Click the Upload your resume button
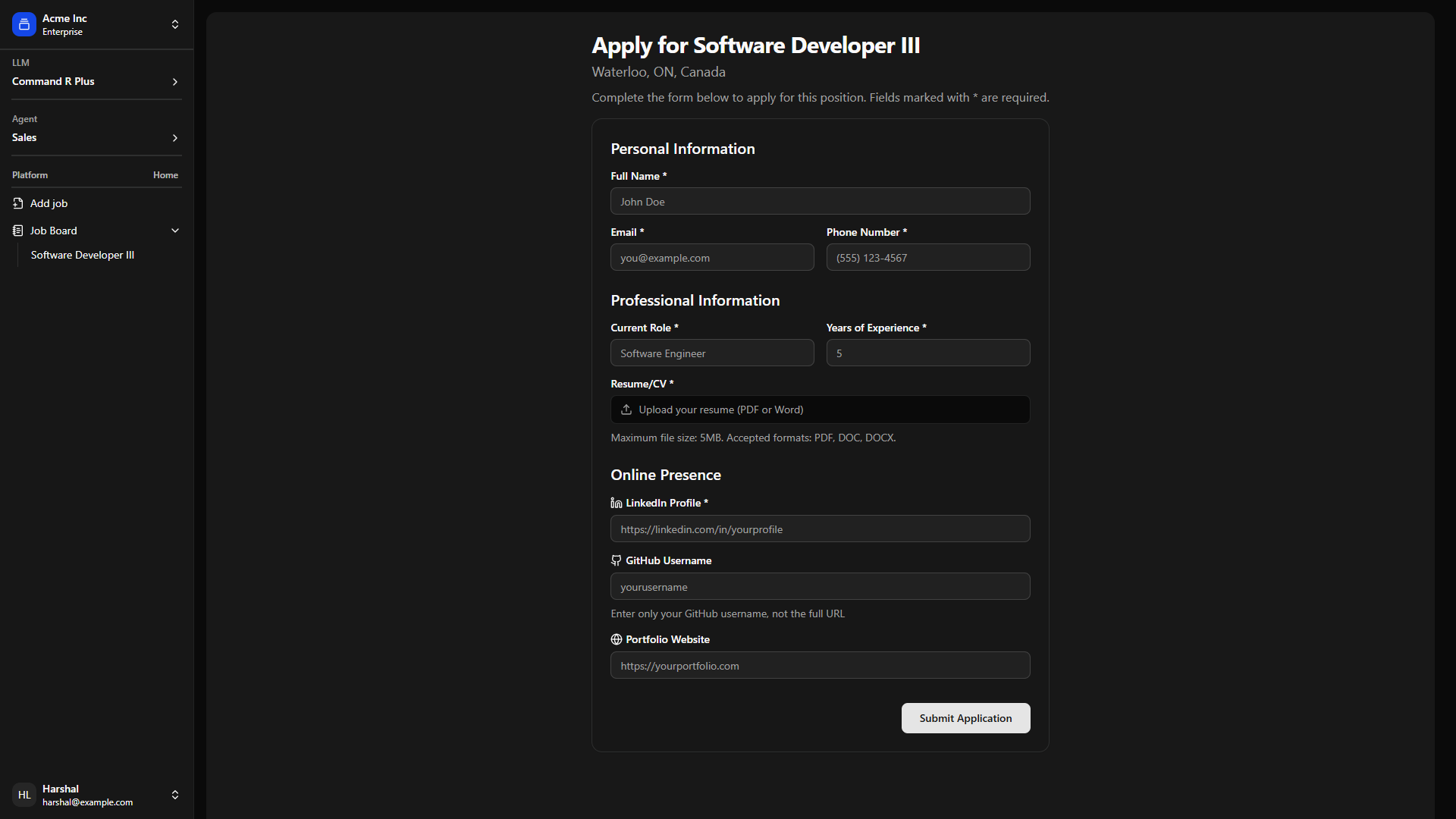The height and width of the screenshot is (819, 1456). pyautogui.click(x=820, y=409)
